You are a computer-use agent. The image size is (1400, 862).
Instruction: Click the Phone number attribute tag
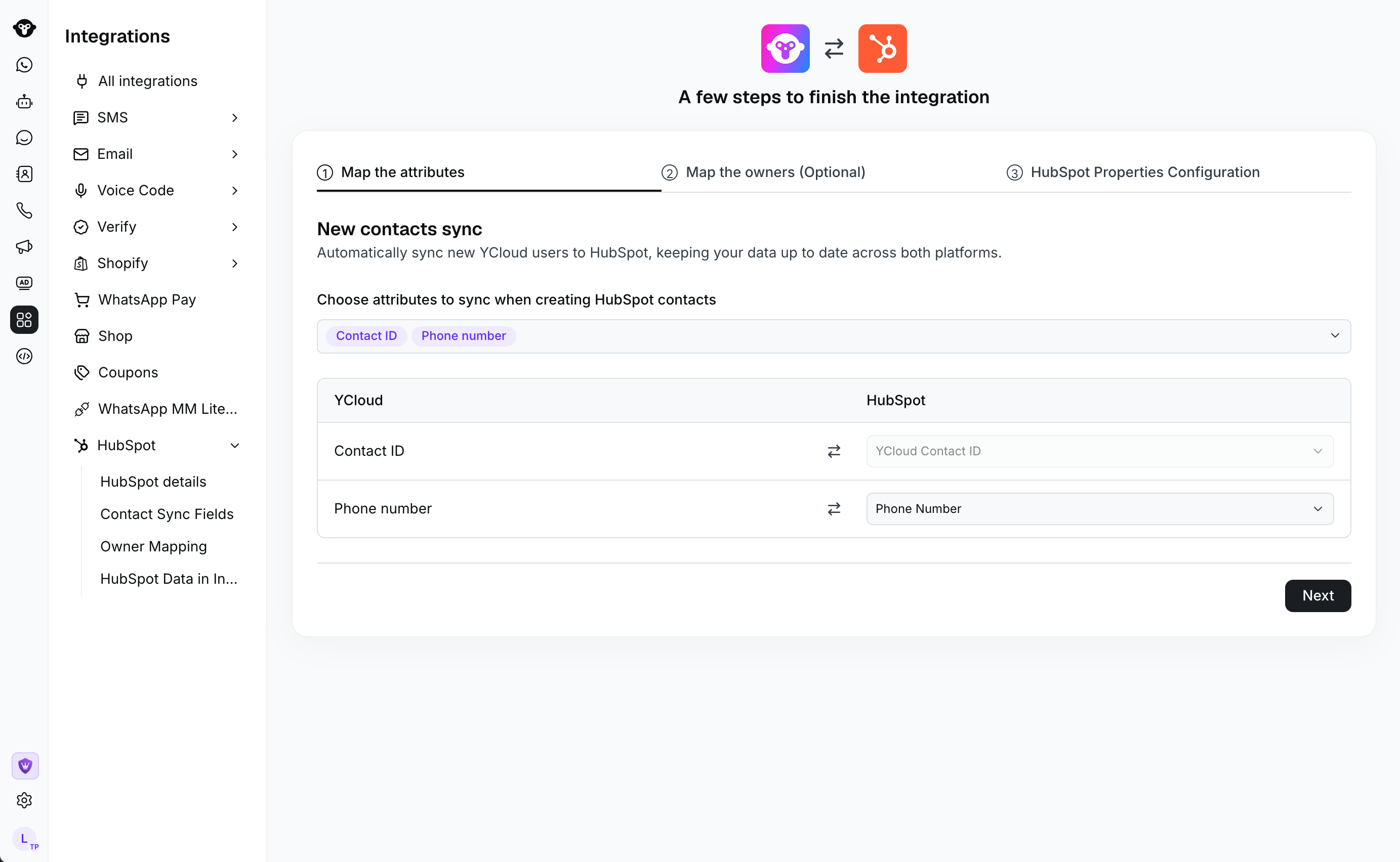tap(463, 336)
